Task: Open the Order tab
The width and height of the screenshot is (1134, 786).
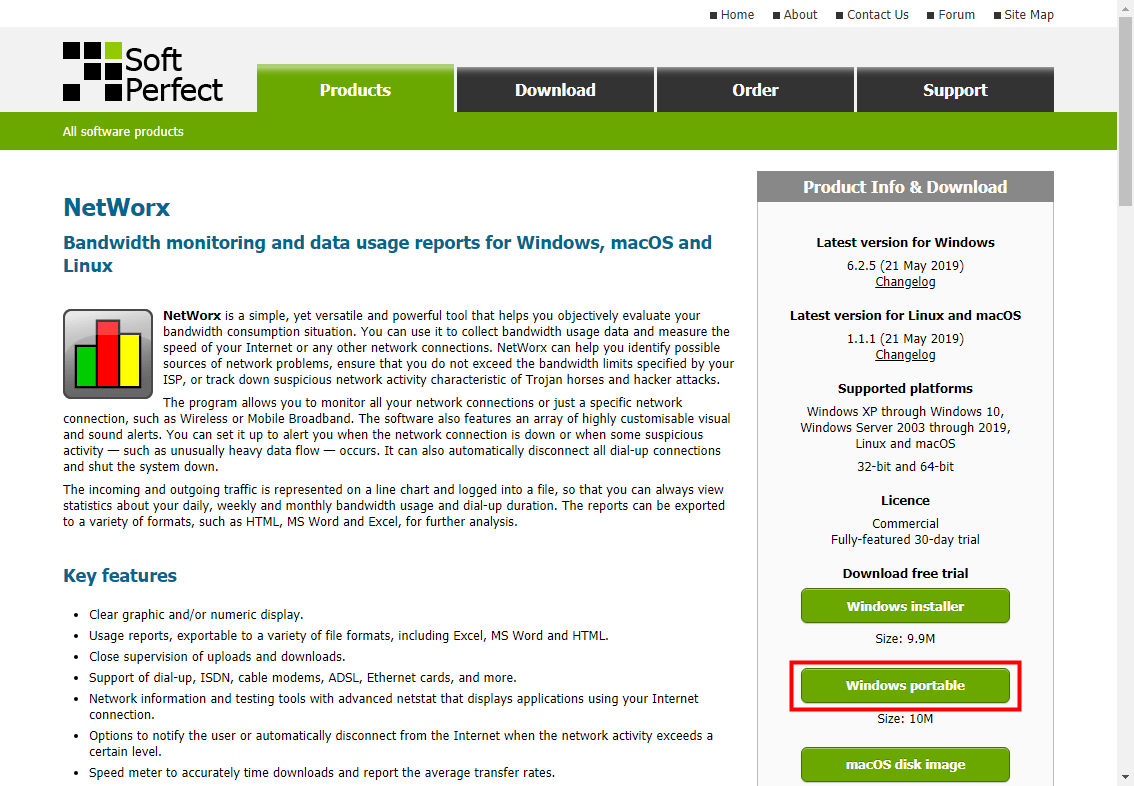Action: [x=755, y=90]
